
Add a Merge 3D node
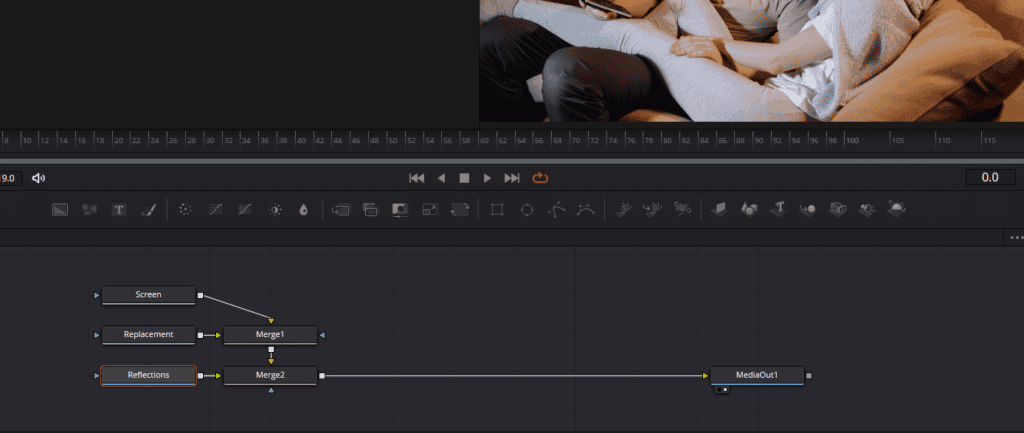click(x=808, y=209)
